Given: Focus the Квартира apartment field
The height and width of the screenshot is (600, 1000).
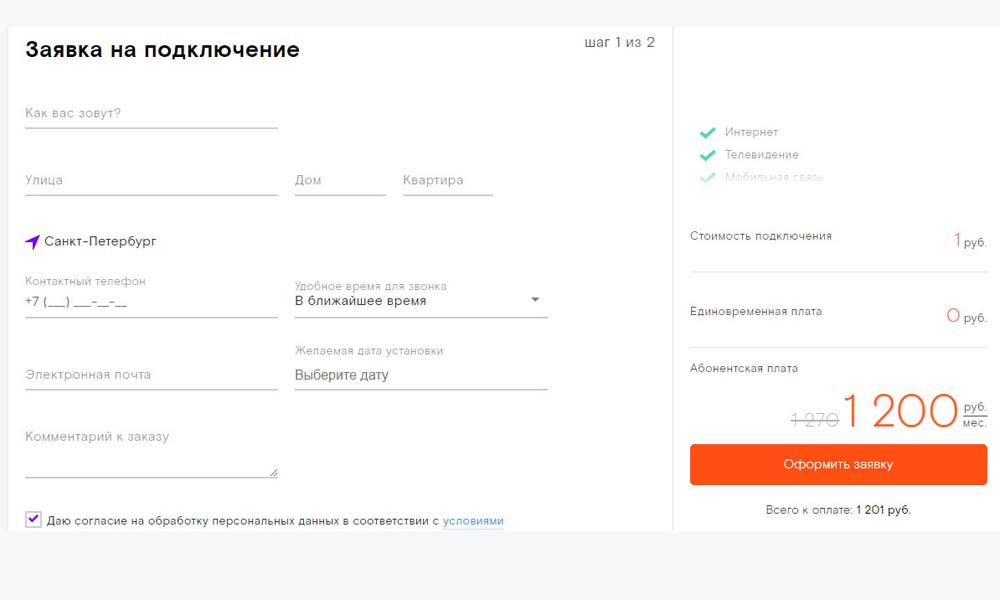Looking at the screenshot, I should (x=447, y=181).
